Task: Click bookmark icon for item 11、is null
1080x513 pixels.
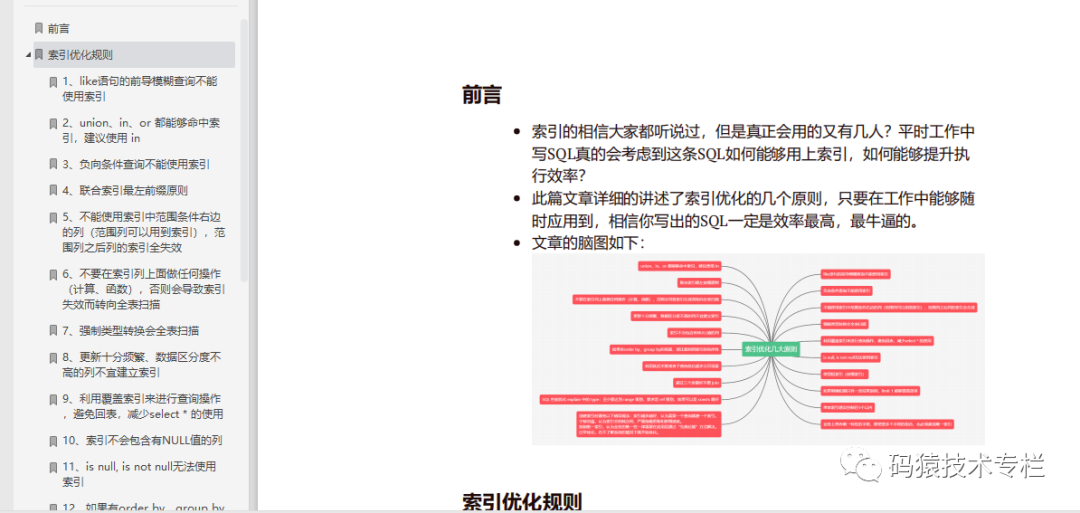Action: [53, 467]
